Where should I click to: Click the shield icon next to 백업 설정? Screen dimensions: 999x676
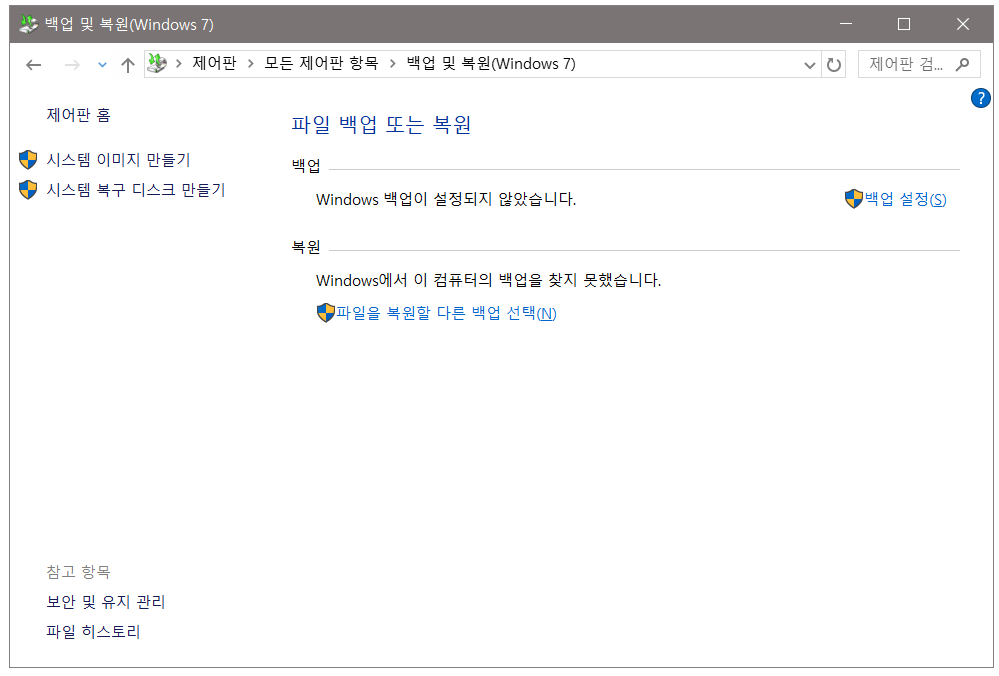(x=852, y=199)
